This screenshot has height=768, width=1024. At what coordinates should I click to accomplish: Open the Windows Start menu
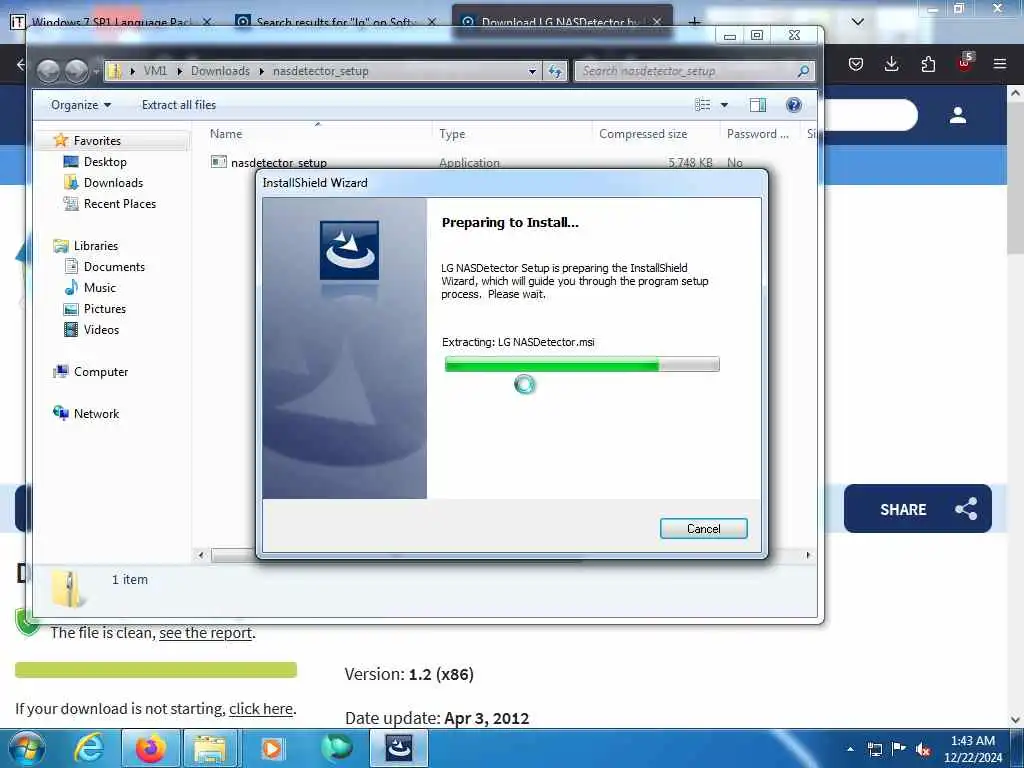tap(27, 748)
